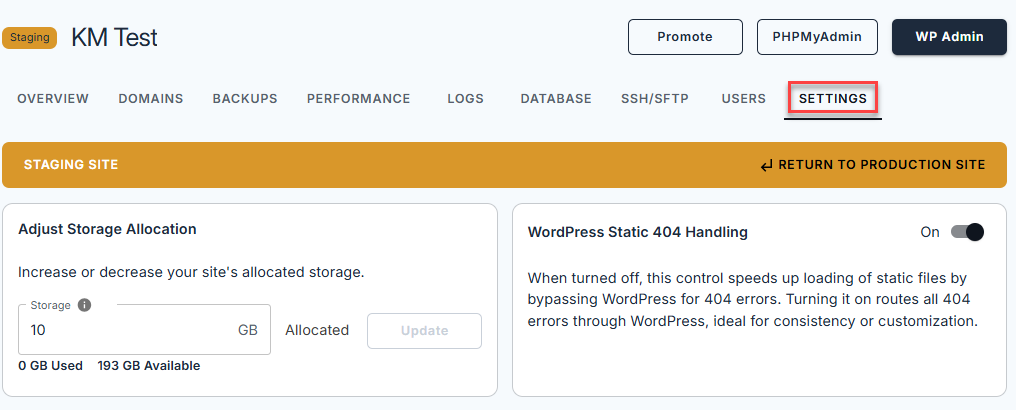Open the SSH/SFTP tab
The width and height of the screenshot is (1016, 410).
pos(655,99)
